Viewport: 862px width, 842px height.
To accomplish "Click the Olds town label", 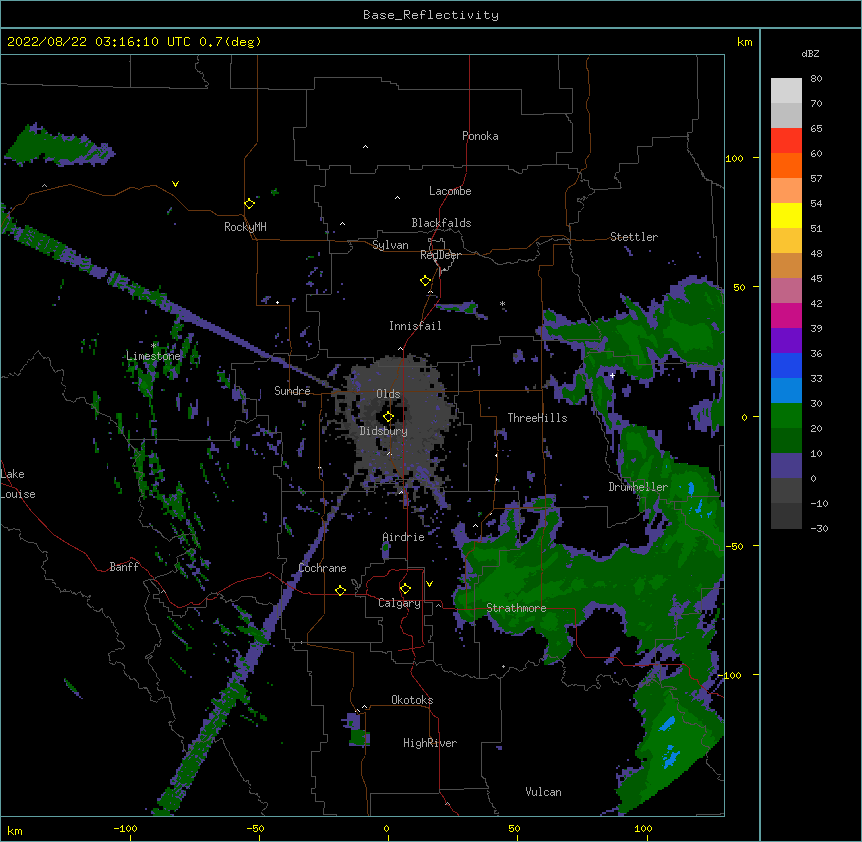I will pos(388,394).
